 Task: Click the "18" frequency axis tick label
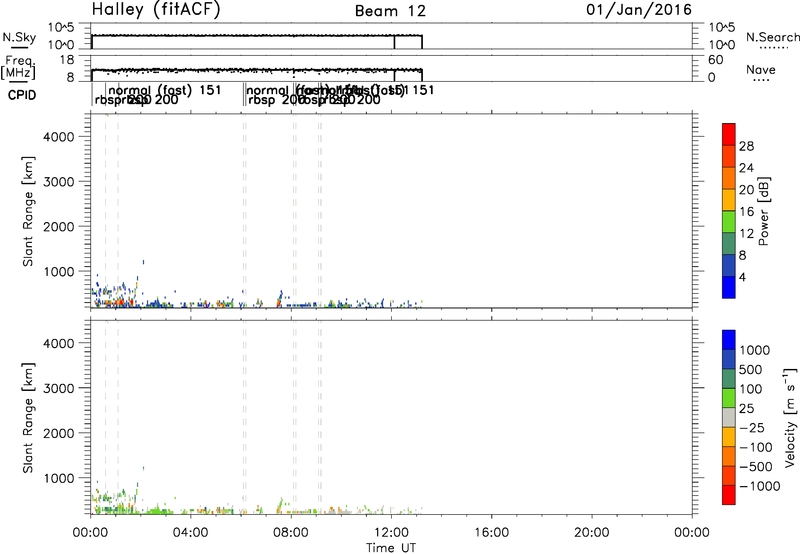[67, 60]
